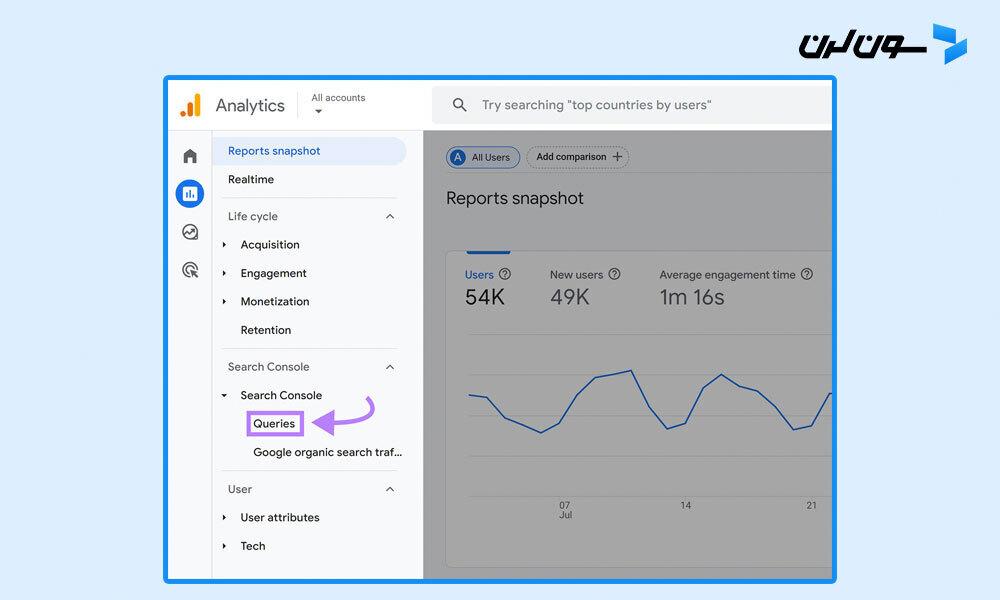Click the help icon next to Users

[x=504, y=274]
